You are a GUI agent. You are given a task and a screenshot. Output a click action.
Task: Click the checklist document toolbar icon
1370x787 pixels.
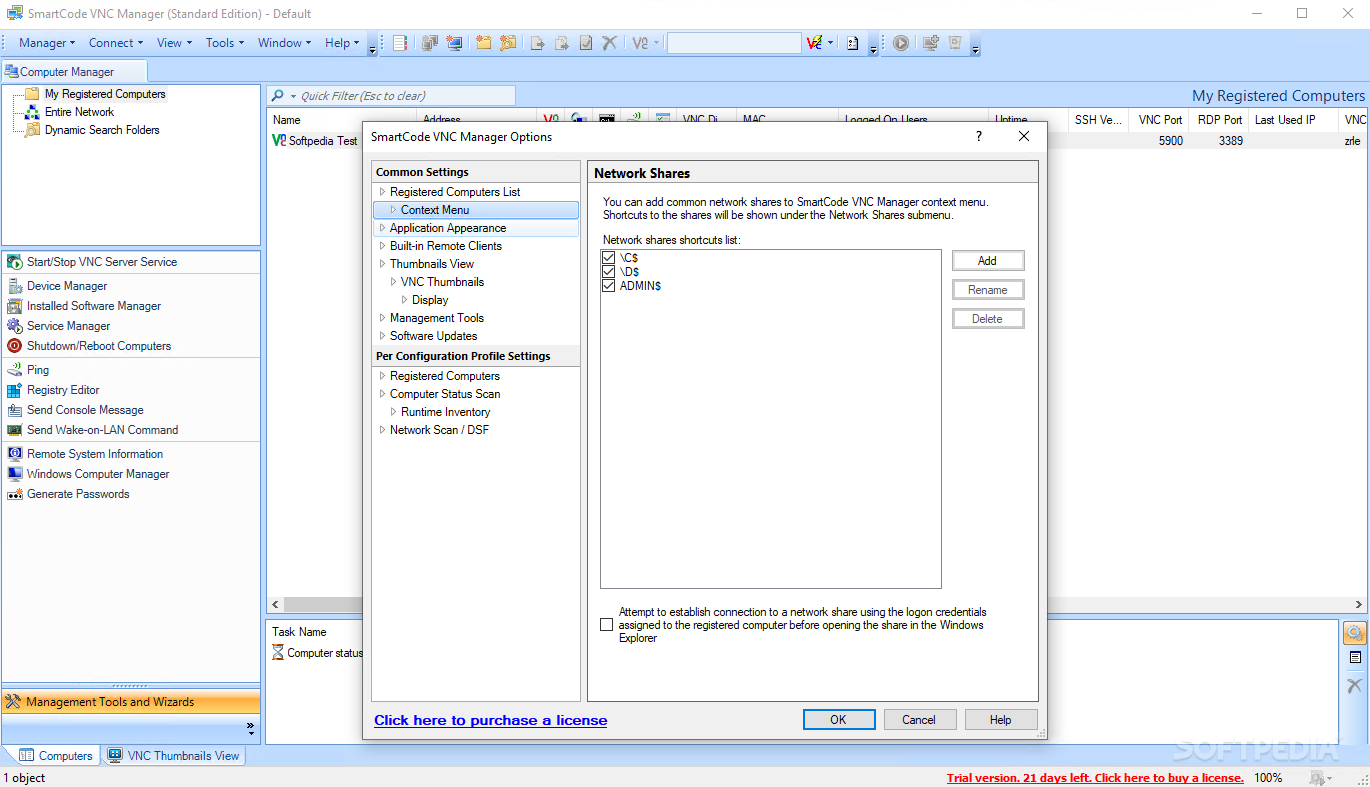(586, 43)
